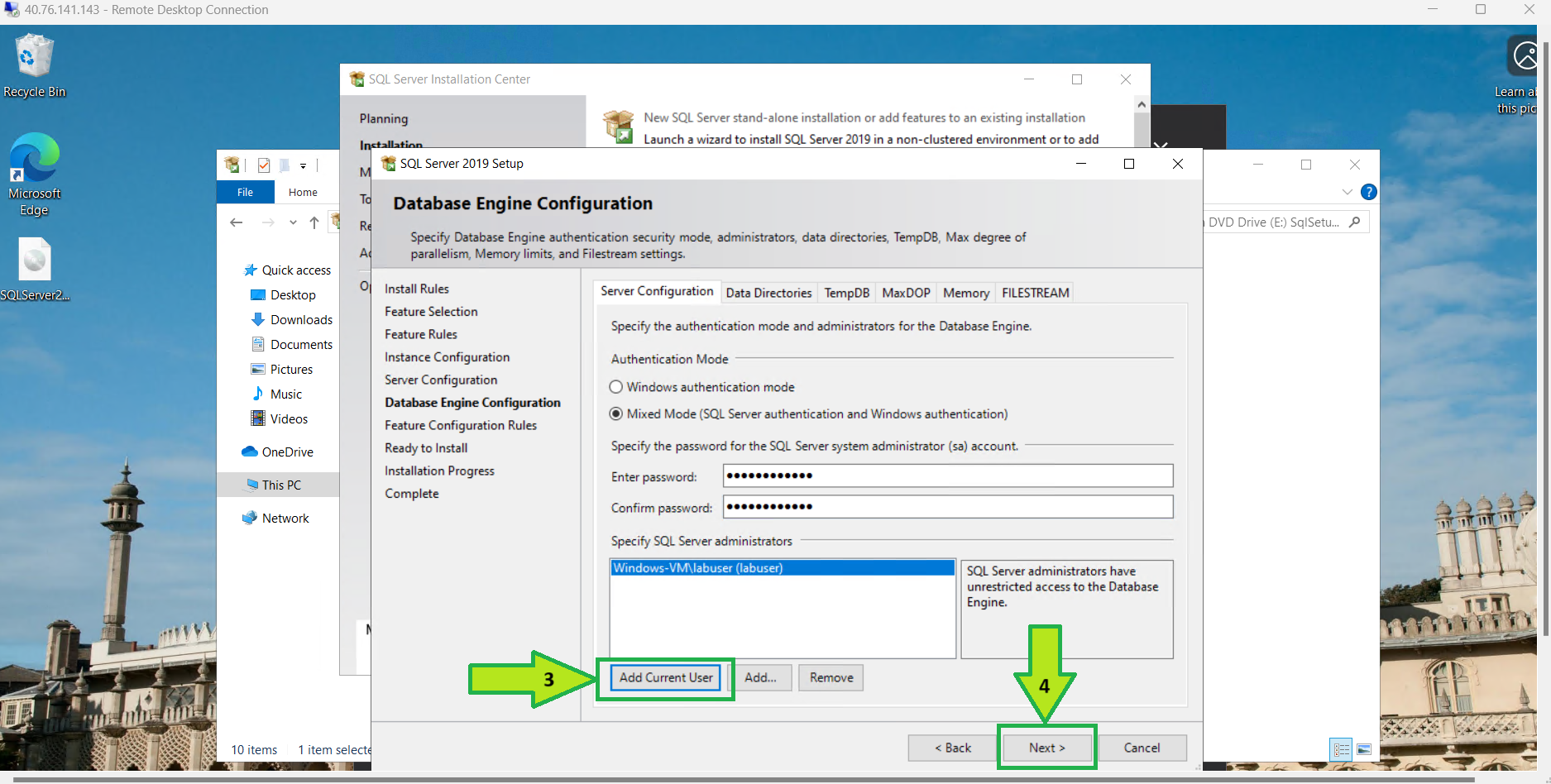Screen dimensions: 1551x784
Task: Click File Explorer help question mark icon
Action: click(1369, 192)
